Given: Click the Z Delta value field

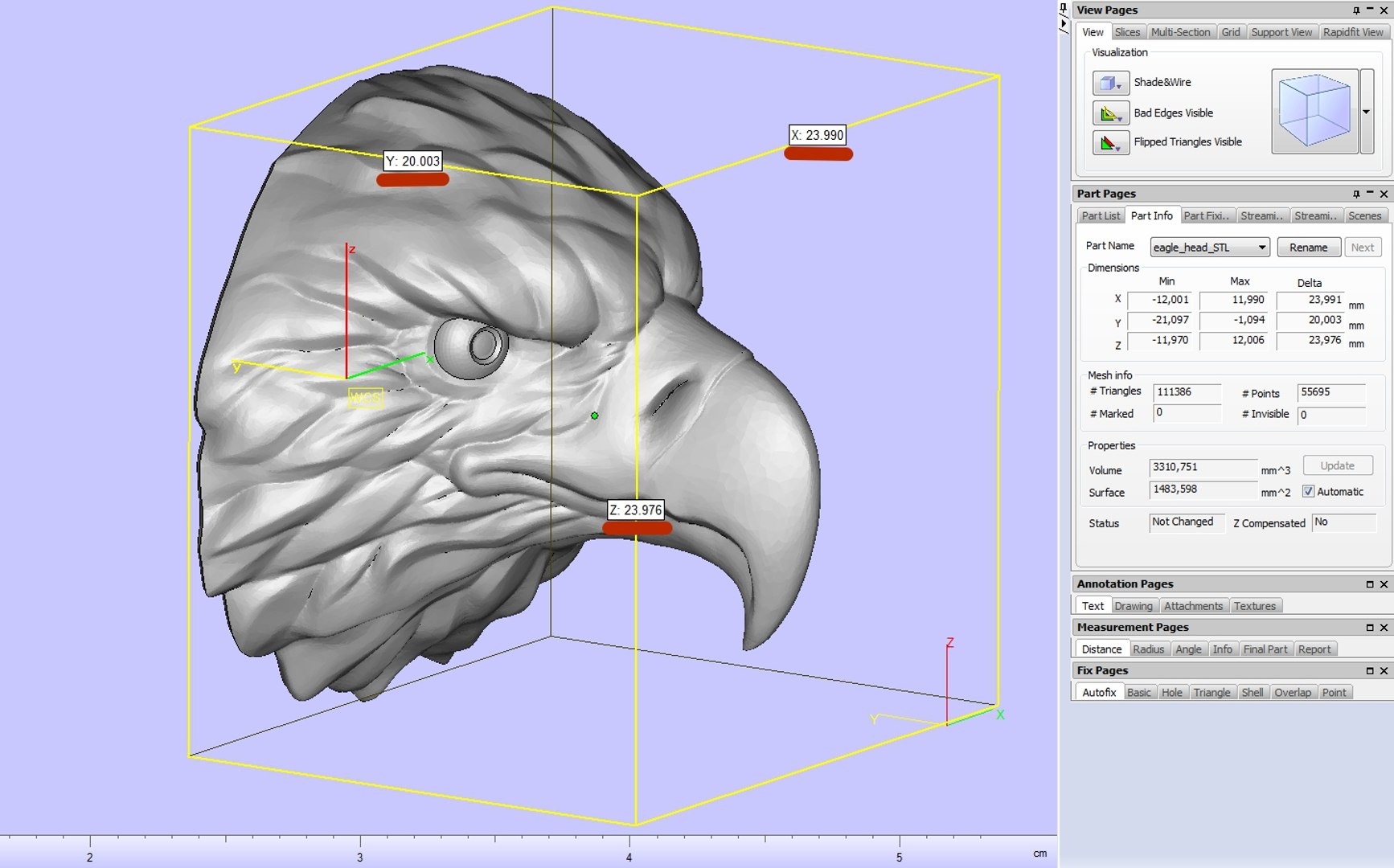Looking at the screenshot, I should [x=1311, y=341].
